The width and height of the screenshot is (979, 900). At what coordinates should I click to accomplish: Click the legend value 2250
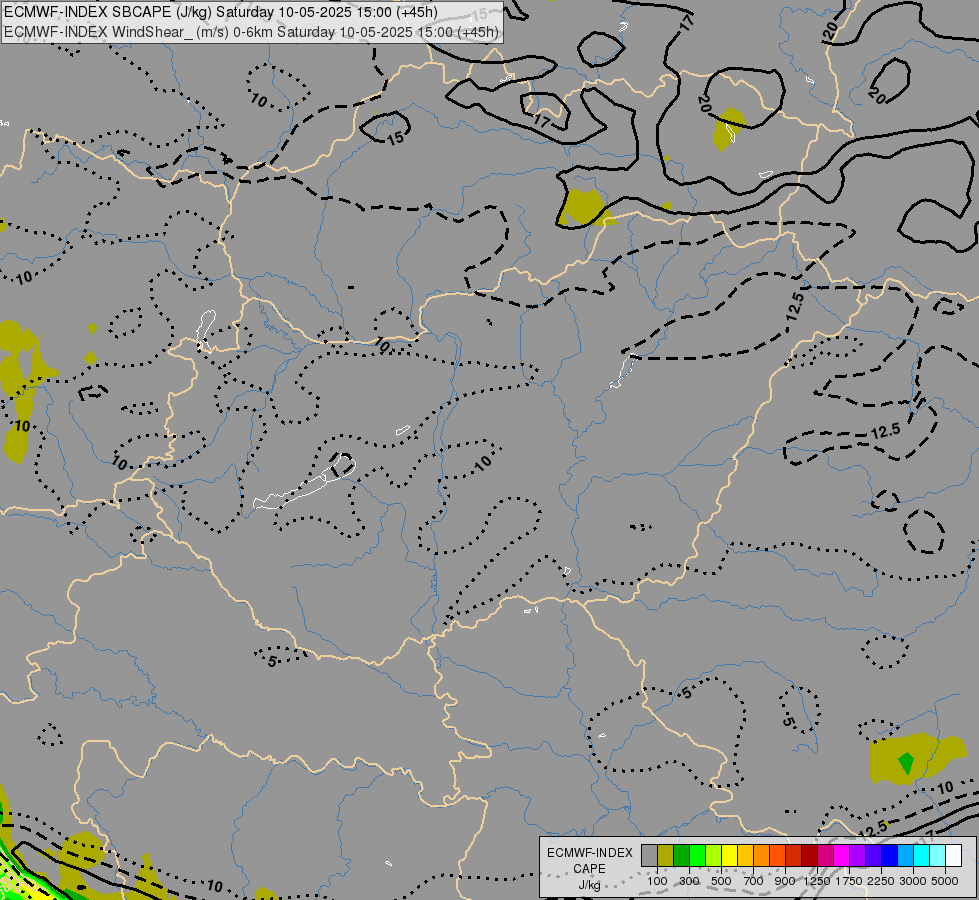point(881,881)
